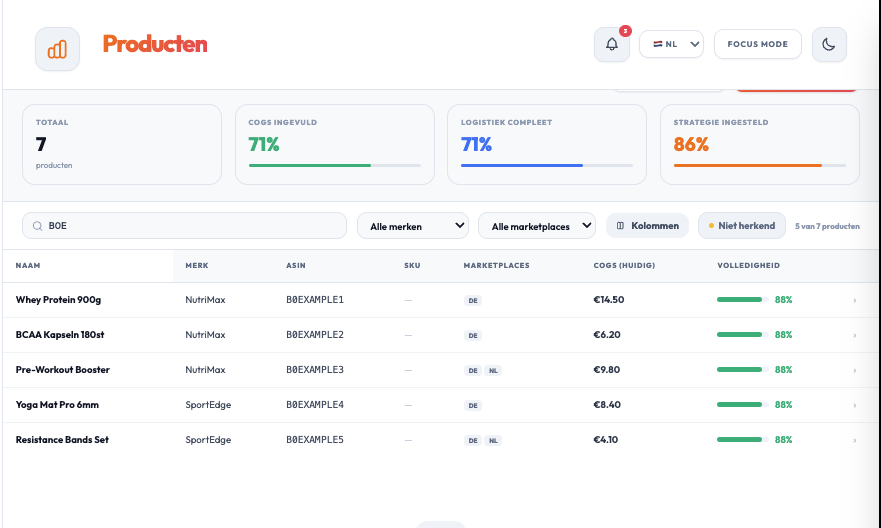Screen dimensions: 881x528
Task: Enable Focus Mode
Action: (757, 44)
